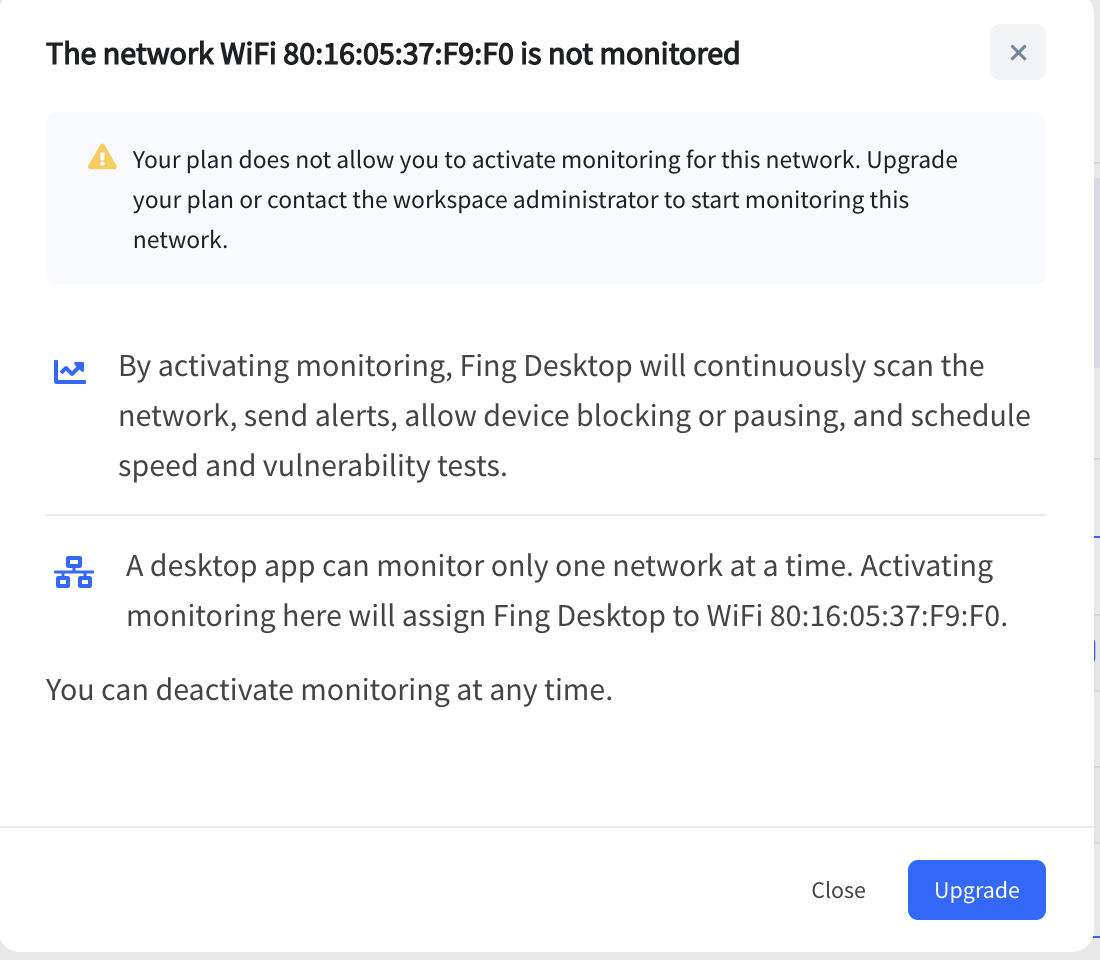Click the divider line between the two paragraphs

[x=545, y=515]
